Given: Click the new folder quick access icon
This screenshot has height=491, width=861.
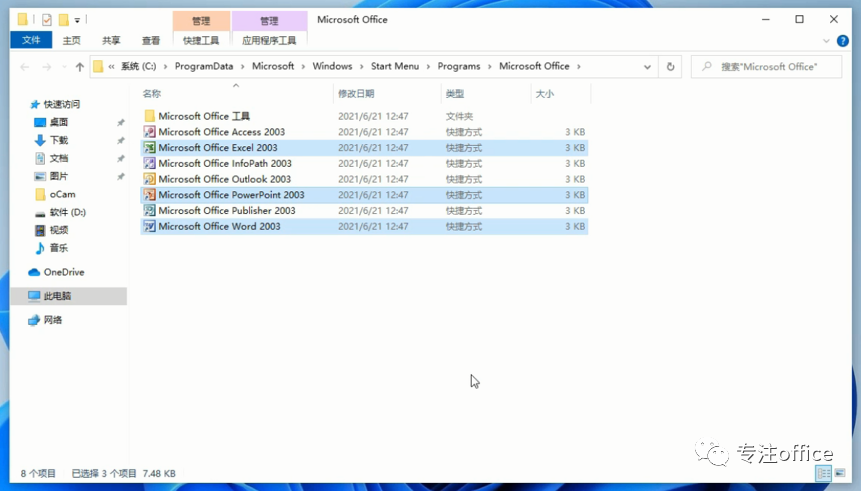Looking at the screenshot, I should point(64,20).
